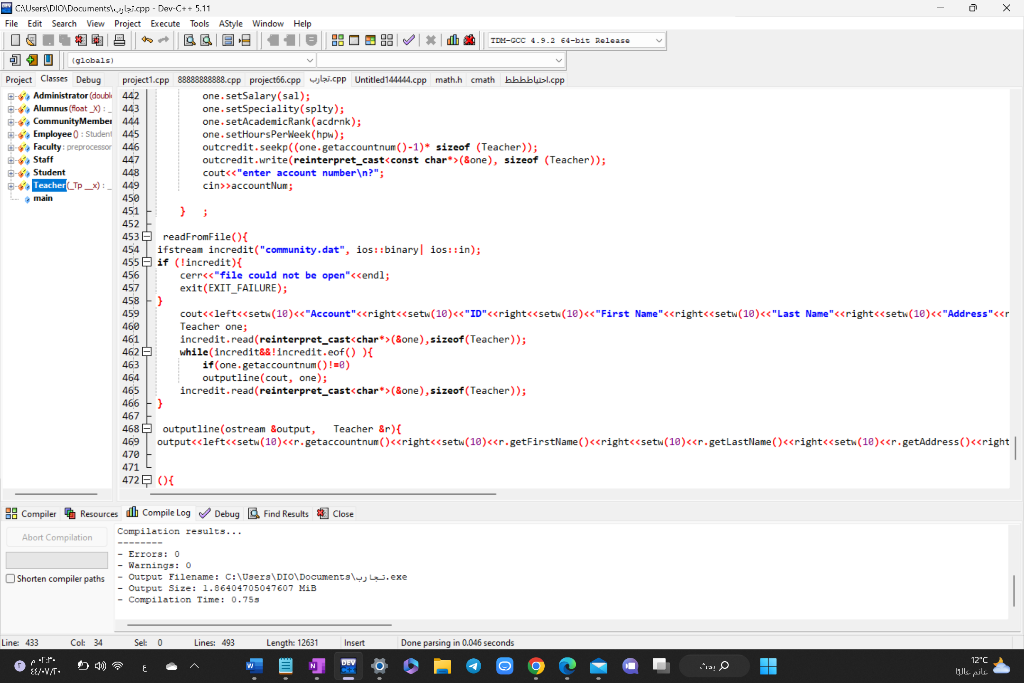Click the Profile Analysis bar-chart icon

tap(453, 40)
